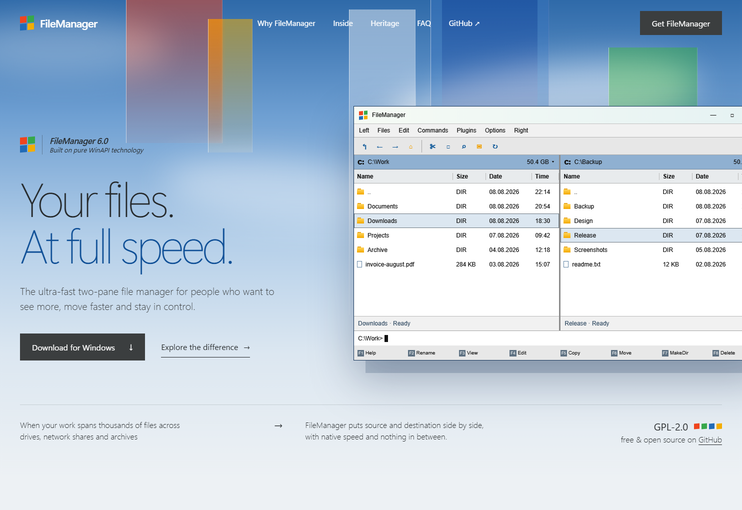The height and width of the screenshot is (510, 742).
Task: Click the scissors cut icon
Action: click(x=433, y=147)
